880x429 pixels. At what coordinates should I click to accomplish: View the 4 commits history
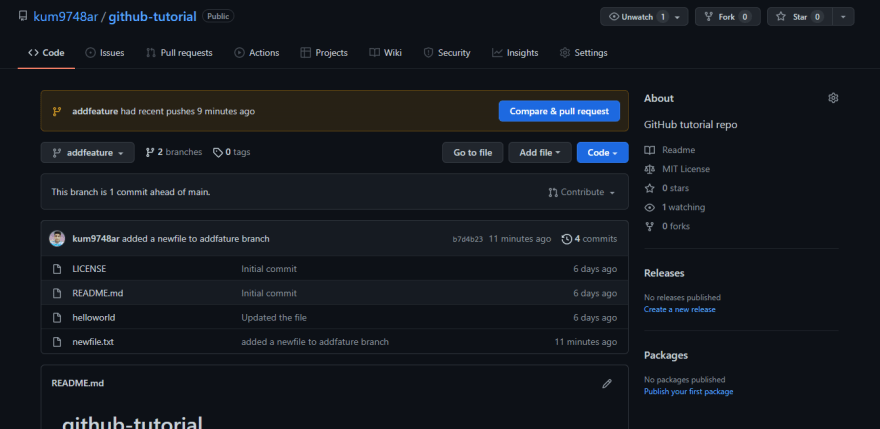tap(589, 239)
